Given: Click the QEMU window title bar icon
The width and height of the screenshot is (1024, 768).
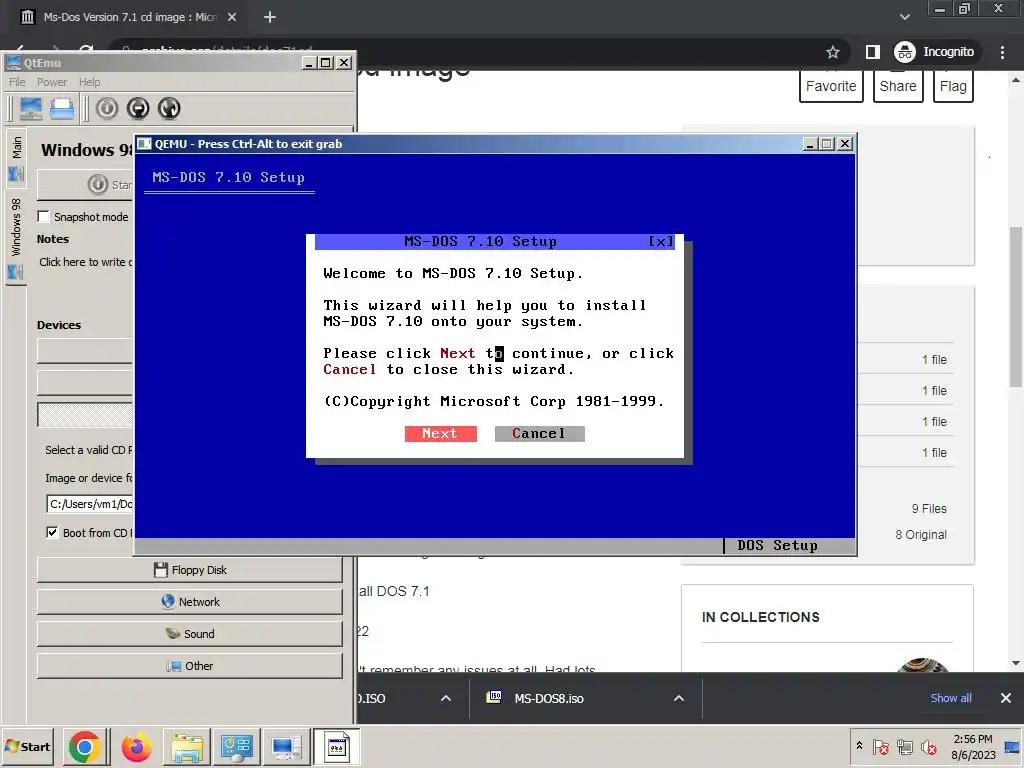Looking at the screenshot, I should (x=144, y=144).
